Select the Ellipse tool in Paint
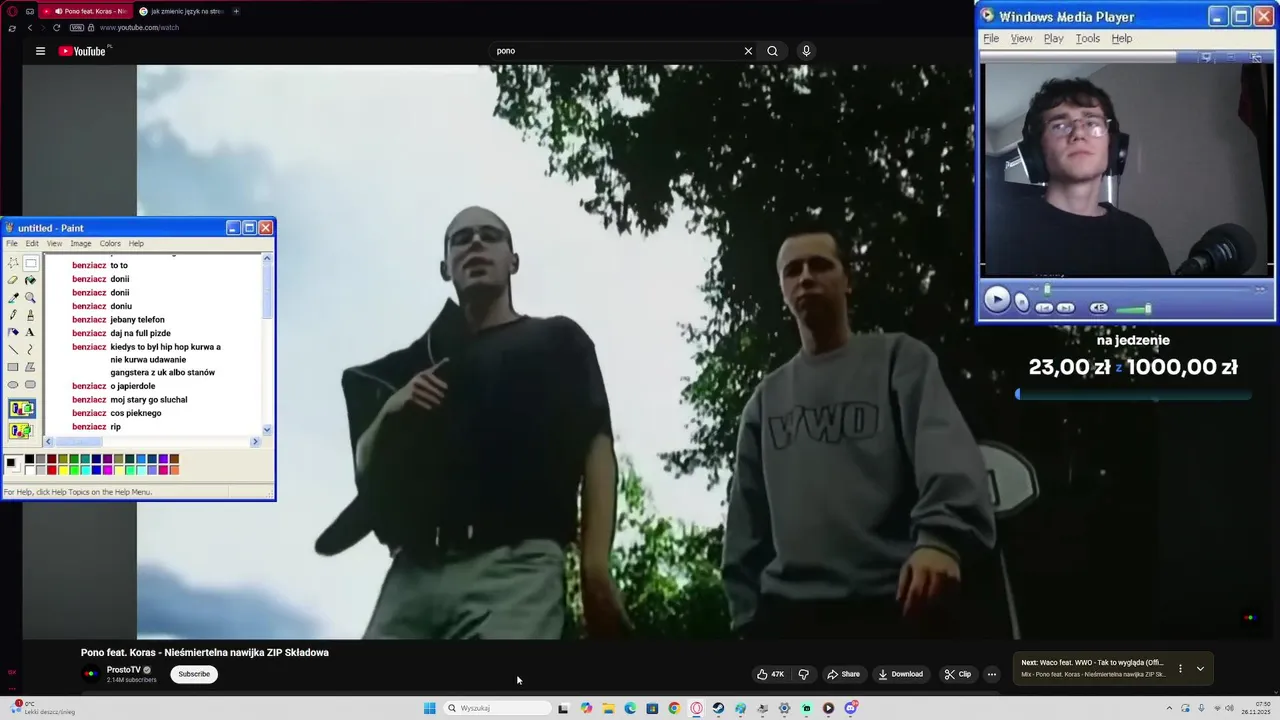 pyautogui.click(x=13, y=384)
